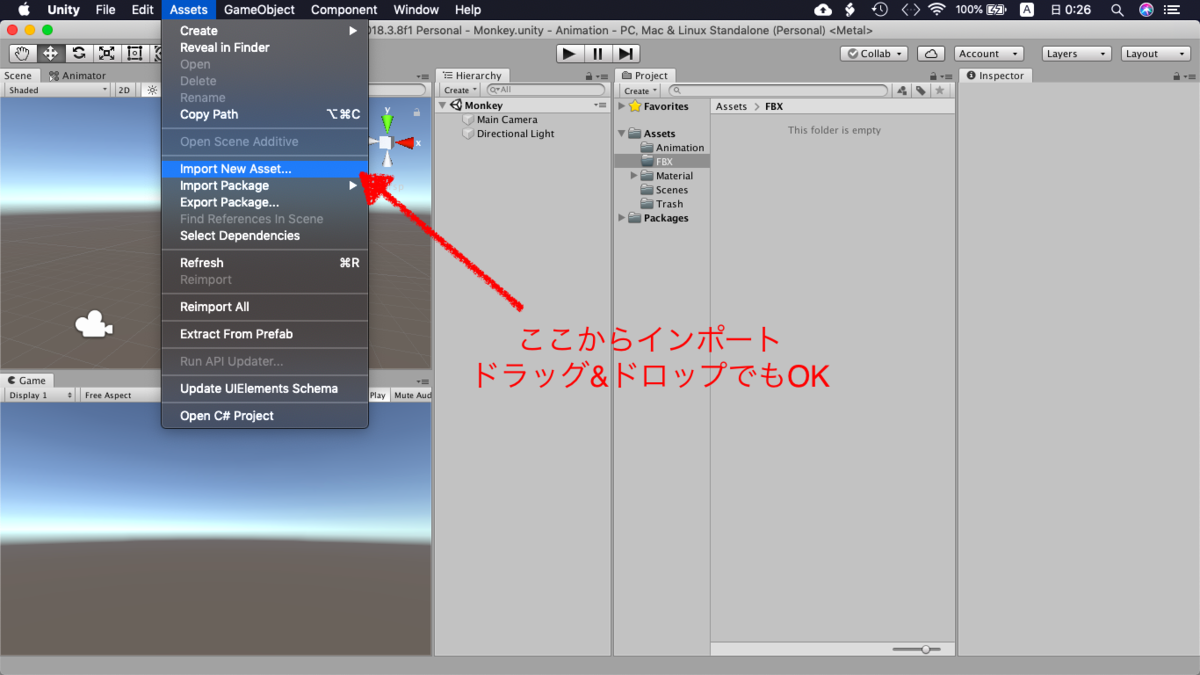The image size is (1200, 675).
Task: Open the Apple menu
Action: coord(24,10)
